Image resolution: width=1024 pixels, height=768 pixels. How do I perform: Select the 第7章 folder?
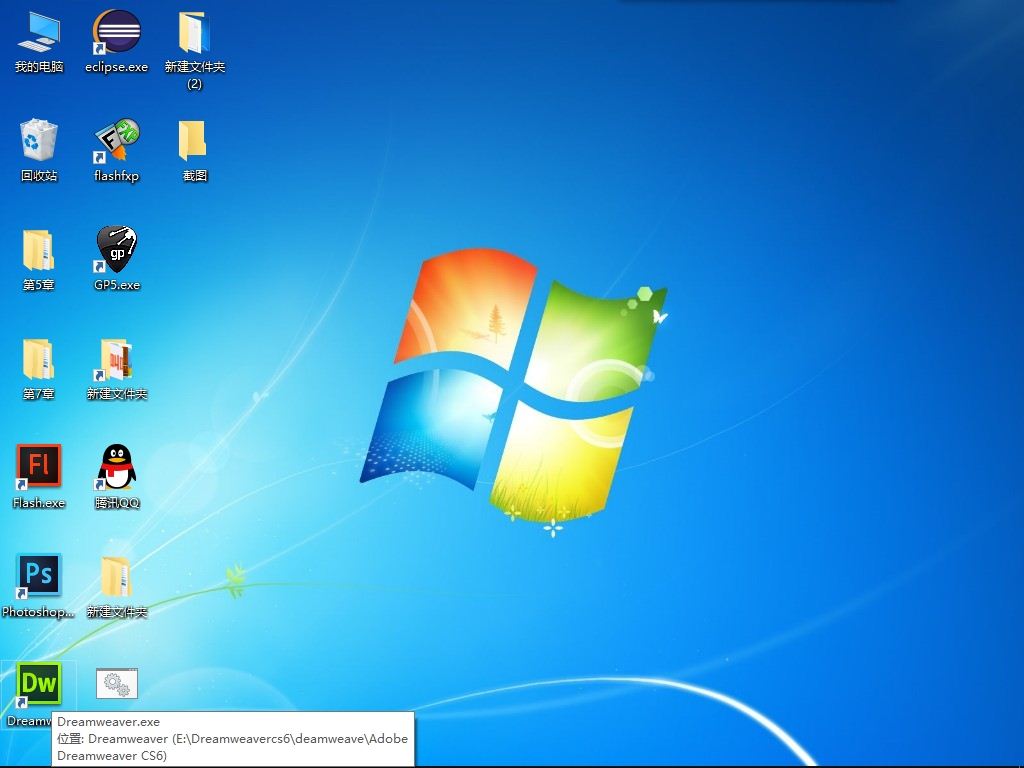point(38,359)
